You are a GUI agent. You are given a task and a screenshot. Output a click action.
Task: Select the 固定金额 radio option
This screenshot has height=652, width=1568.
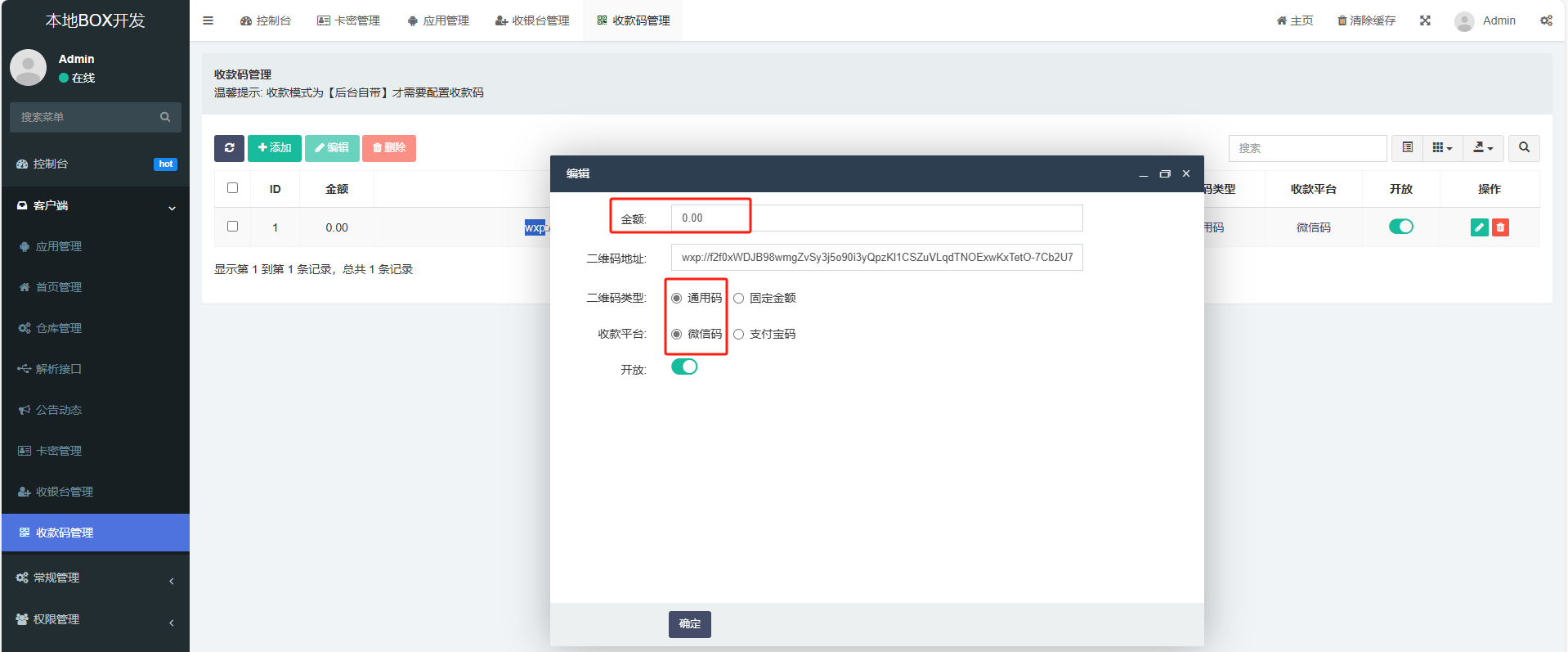coord(739,299)
